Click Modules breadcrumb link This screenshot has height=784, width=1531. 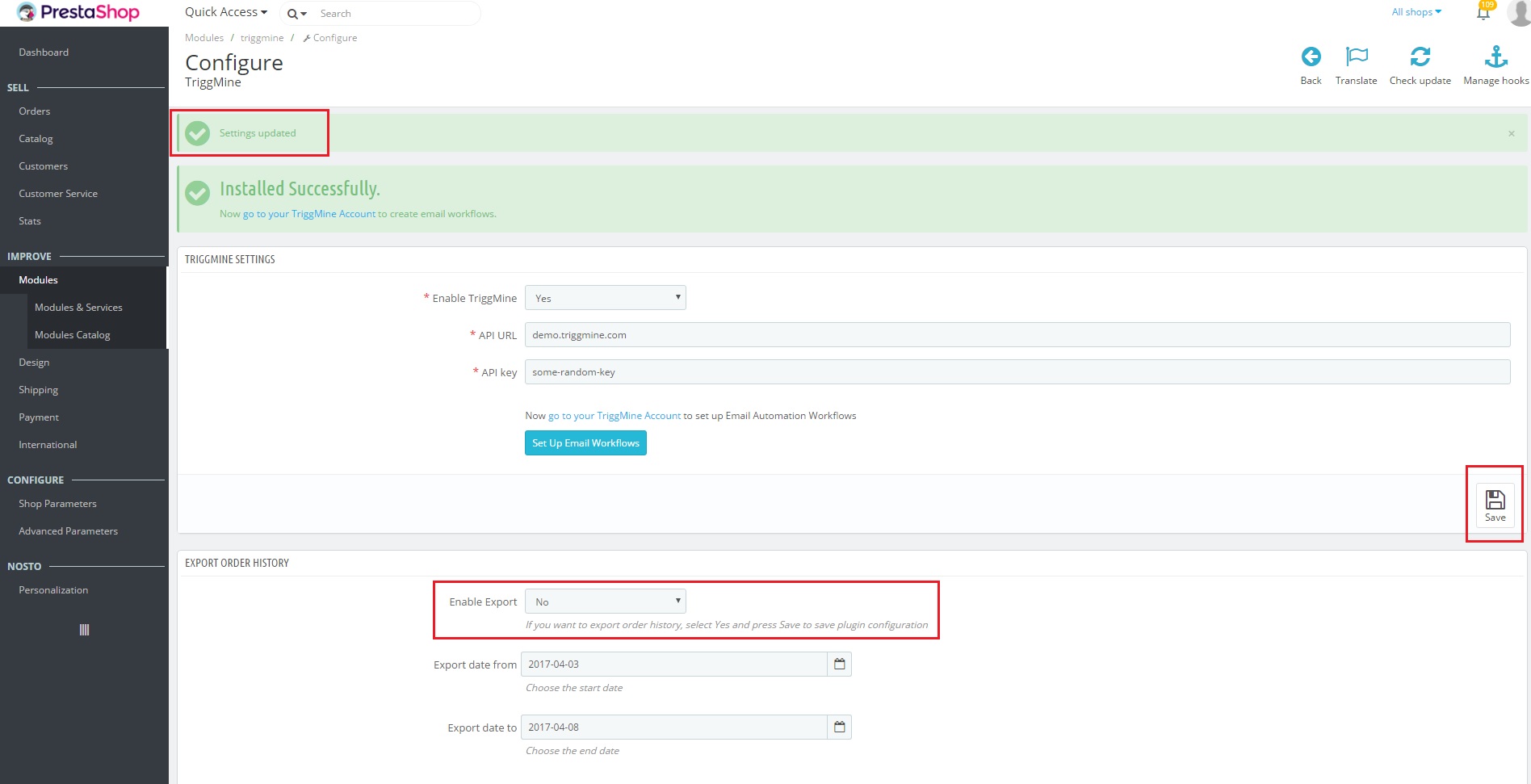tap(204, 38)
